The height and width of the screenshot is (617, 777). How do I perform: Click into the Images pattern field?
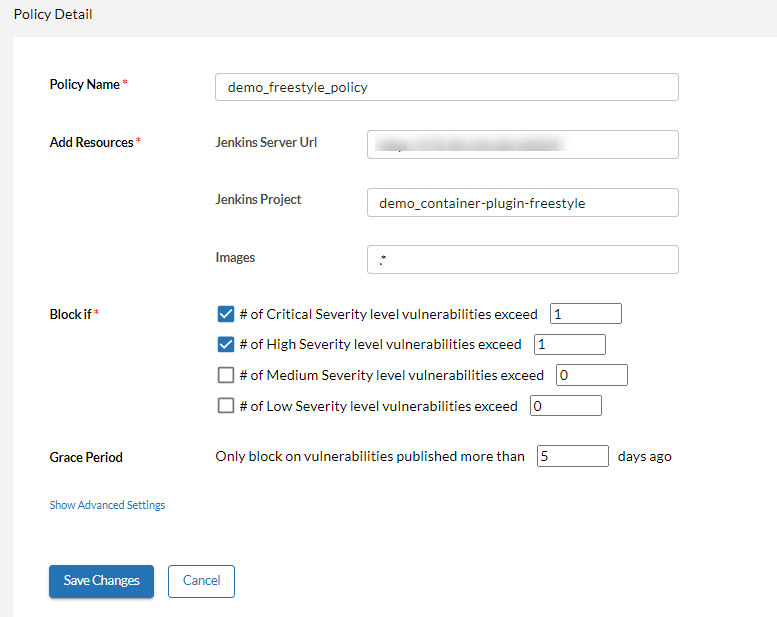pyautogui.click(x=522, y=260)
